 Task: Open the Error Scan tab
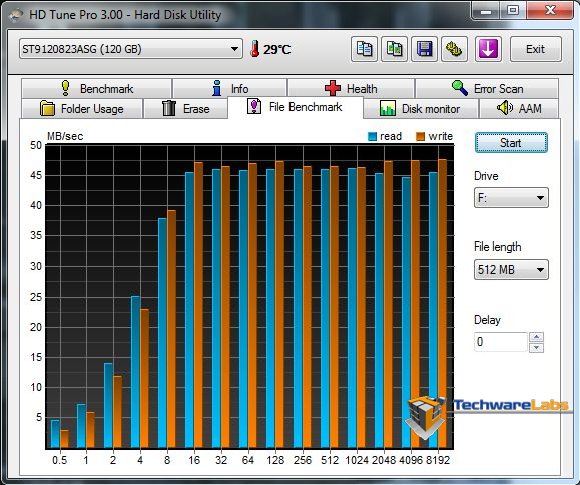coord(487,88)
